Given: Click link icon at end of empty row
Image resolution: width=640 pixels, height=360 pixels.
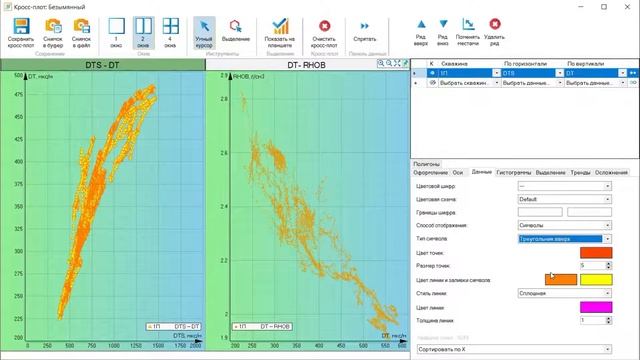Looking at the screenshot, I should click(x=633, y=83).
